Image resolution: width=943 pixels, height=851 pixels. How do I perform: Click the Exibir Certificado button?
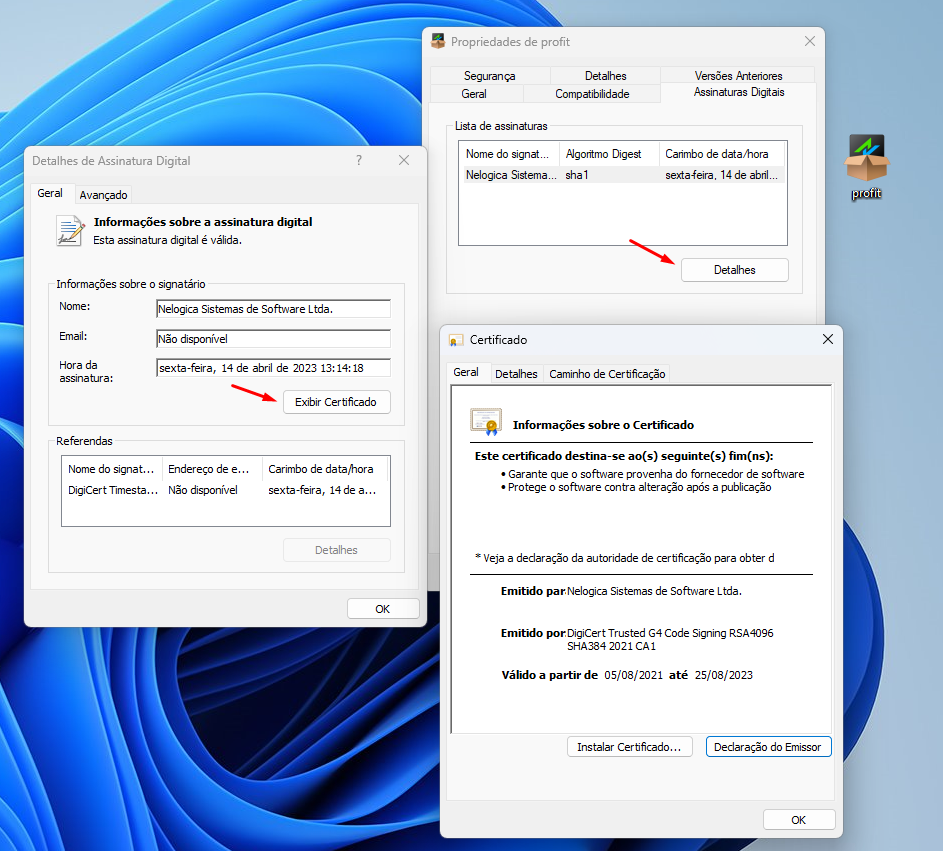pos(336,402)
